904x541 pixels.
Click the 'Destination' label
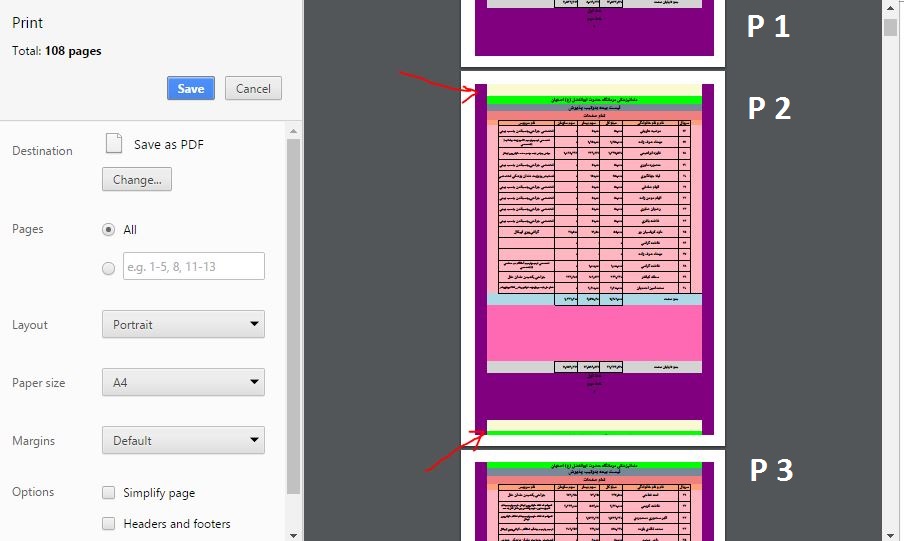coord(42,151)
